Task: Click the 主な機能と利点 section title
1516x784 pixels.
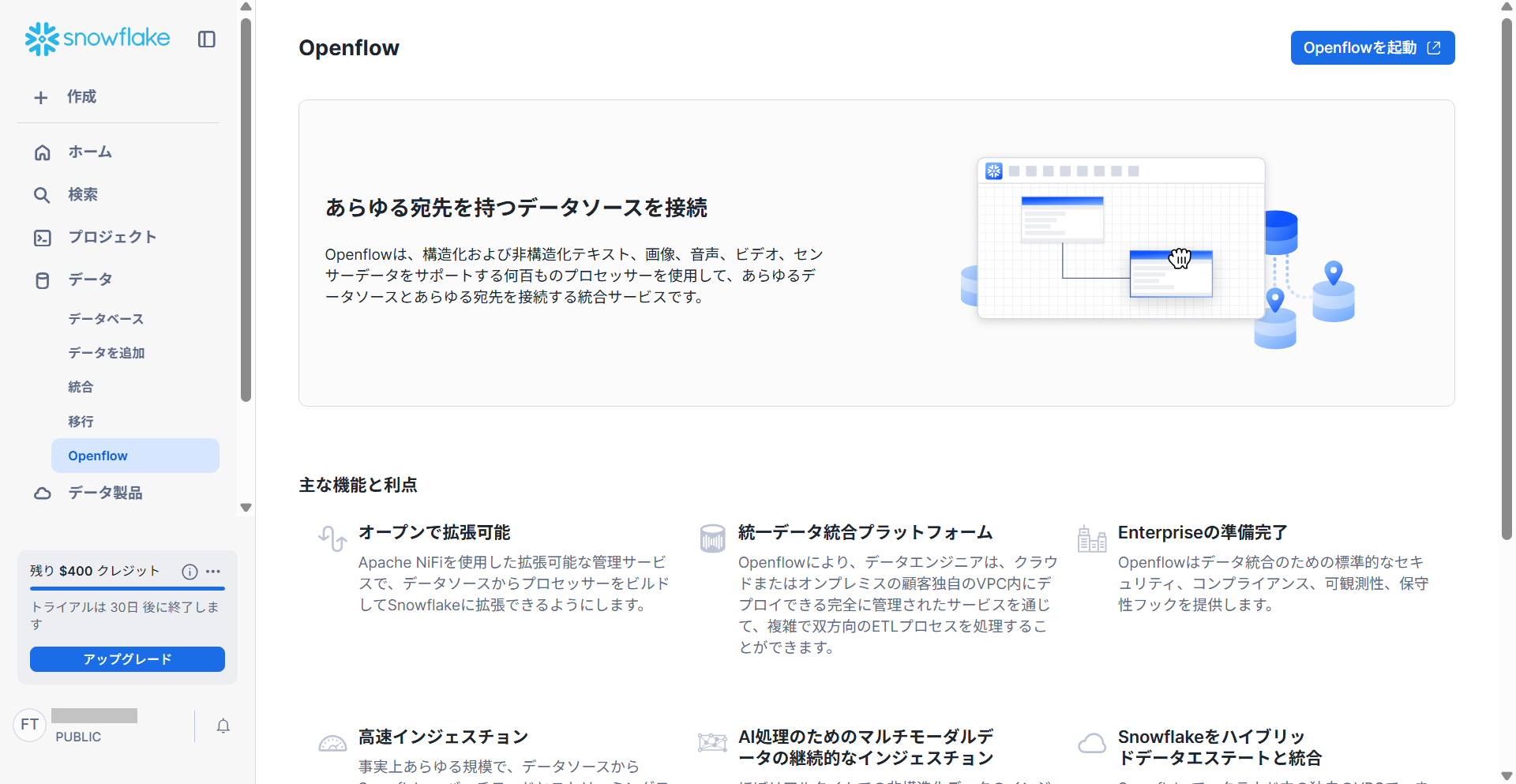Action: (358, 485)
